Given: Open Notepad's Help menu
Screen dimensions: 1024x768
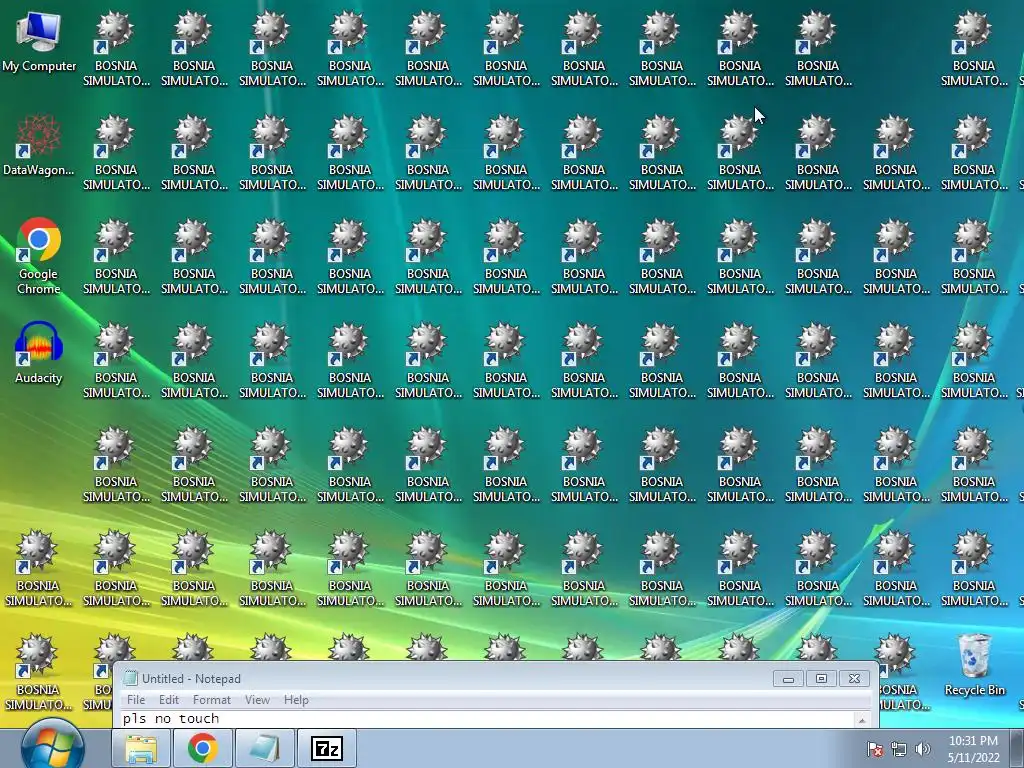Looking at the screenshot, I should 296,699.
